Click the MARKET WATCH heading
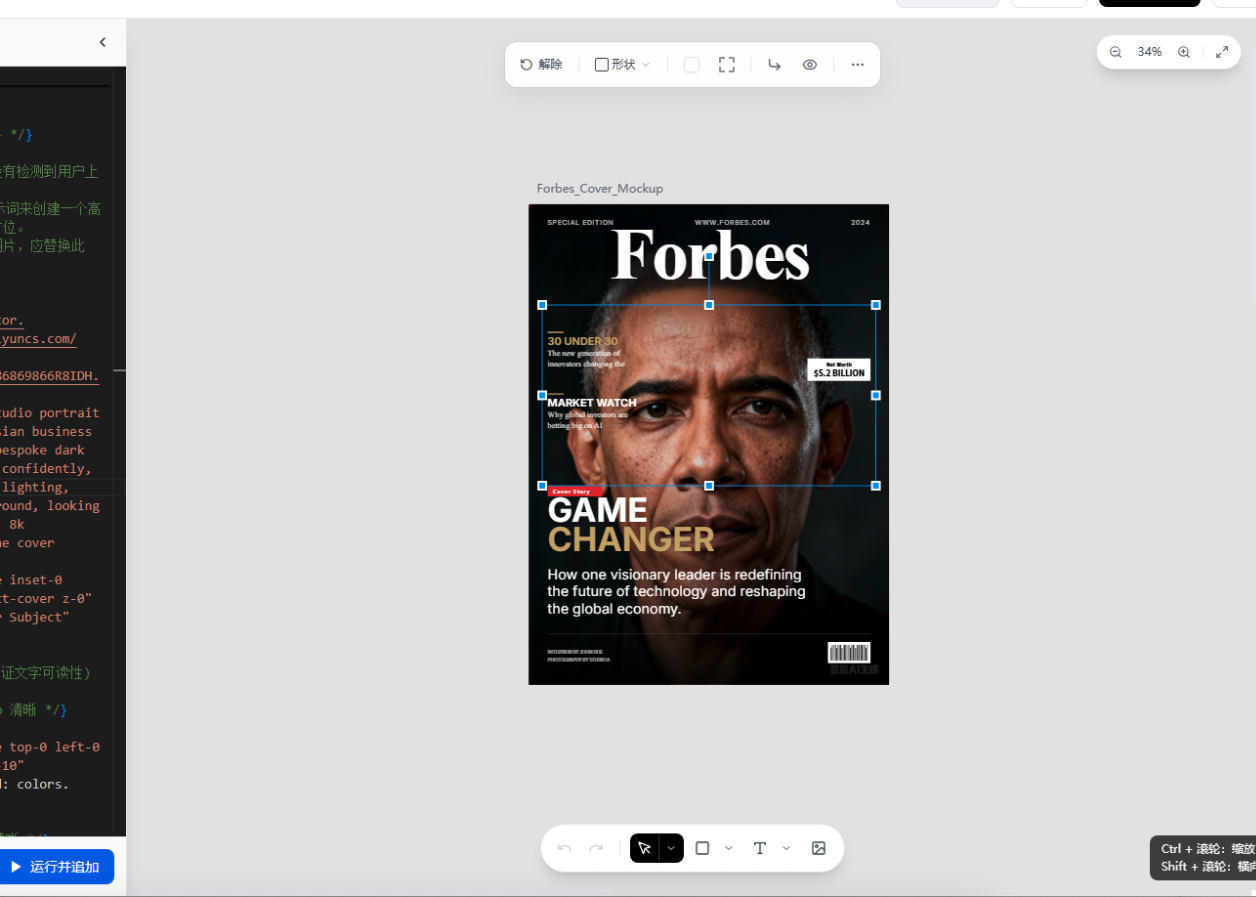This screenshot has width=1256, height=897. click(x=592, y=403)
